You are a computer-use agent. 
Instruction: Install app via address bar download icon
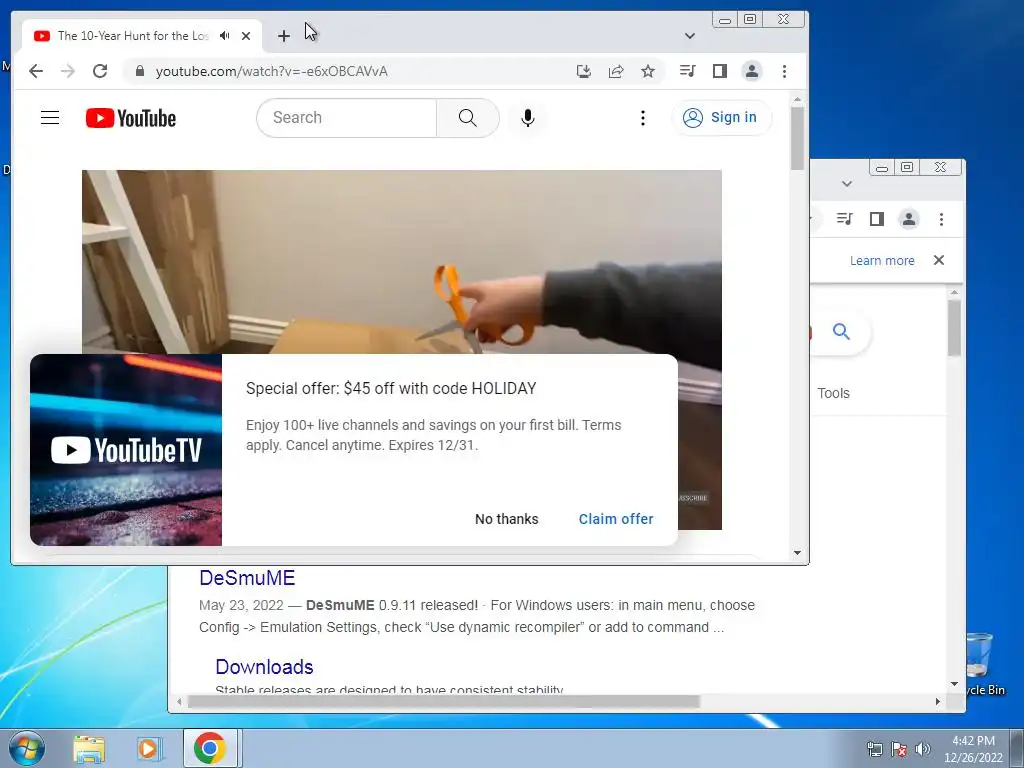(x=584, y=71)
